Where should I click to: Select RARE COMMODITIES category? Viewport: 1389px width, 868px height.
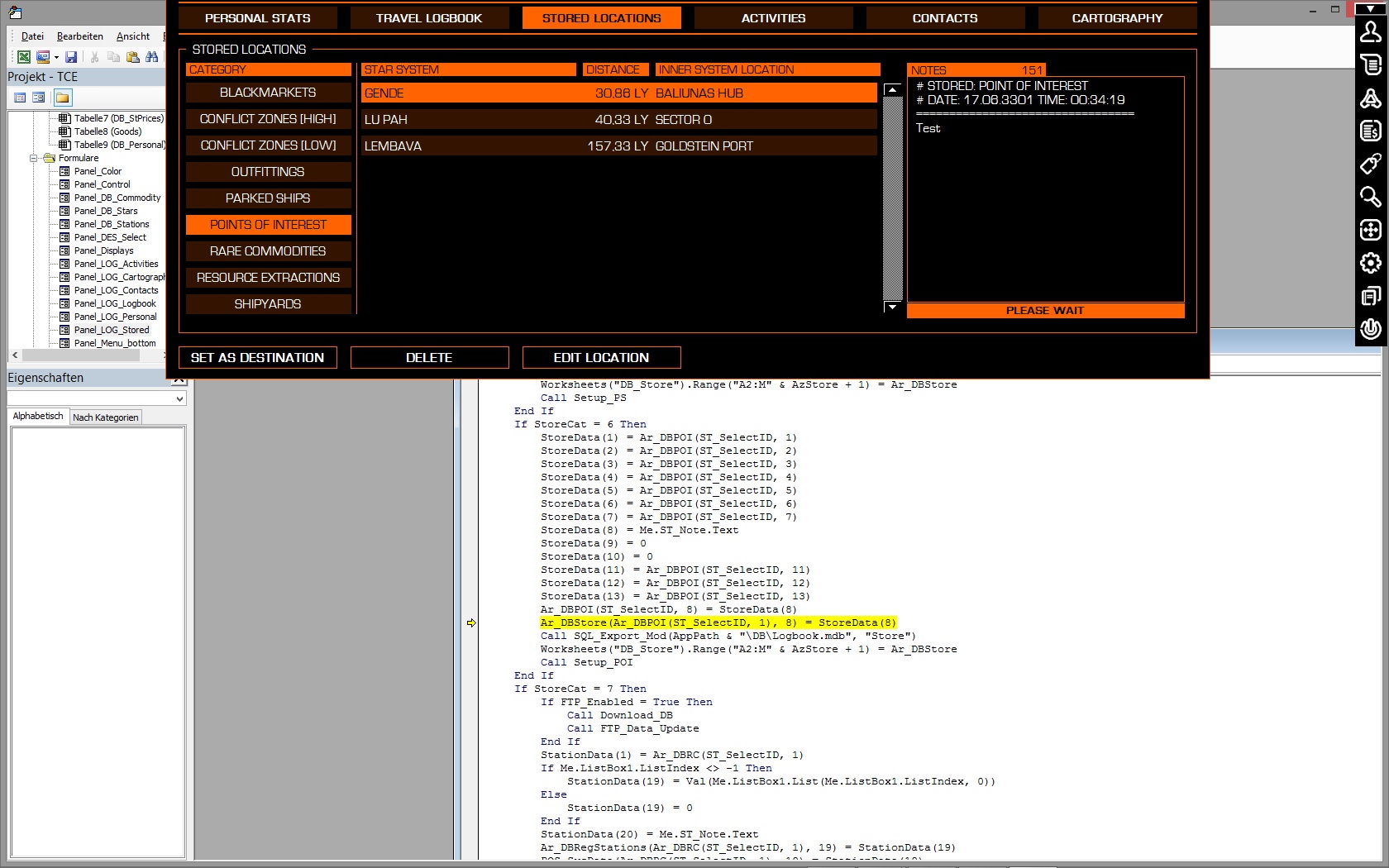pyautogui.click(x=268, y=251)
